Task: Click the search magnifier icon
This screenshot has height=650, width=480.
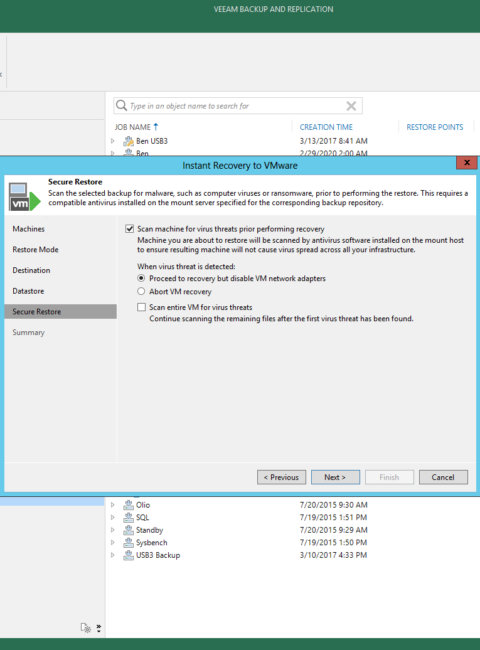Action: click(121, 105)
